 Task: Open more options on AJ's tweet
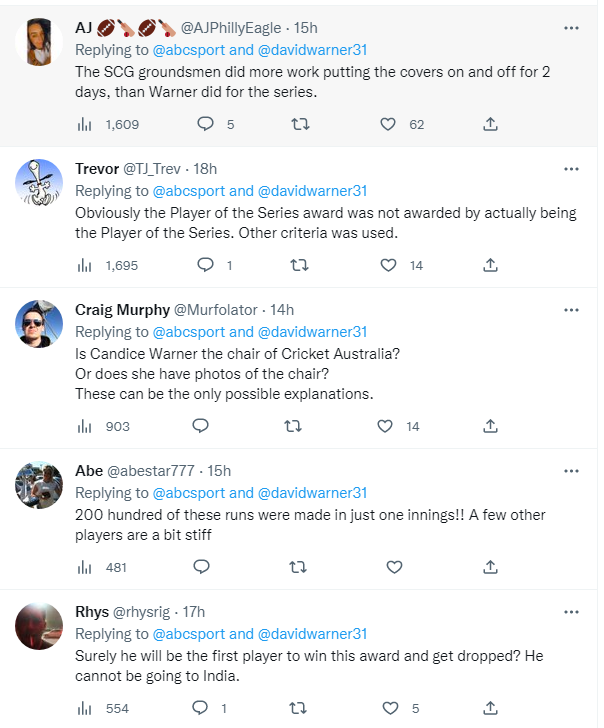tap(571, 28)
